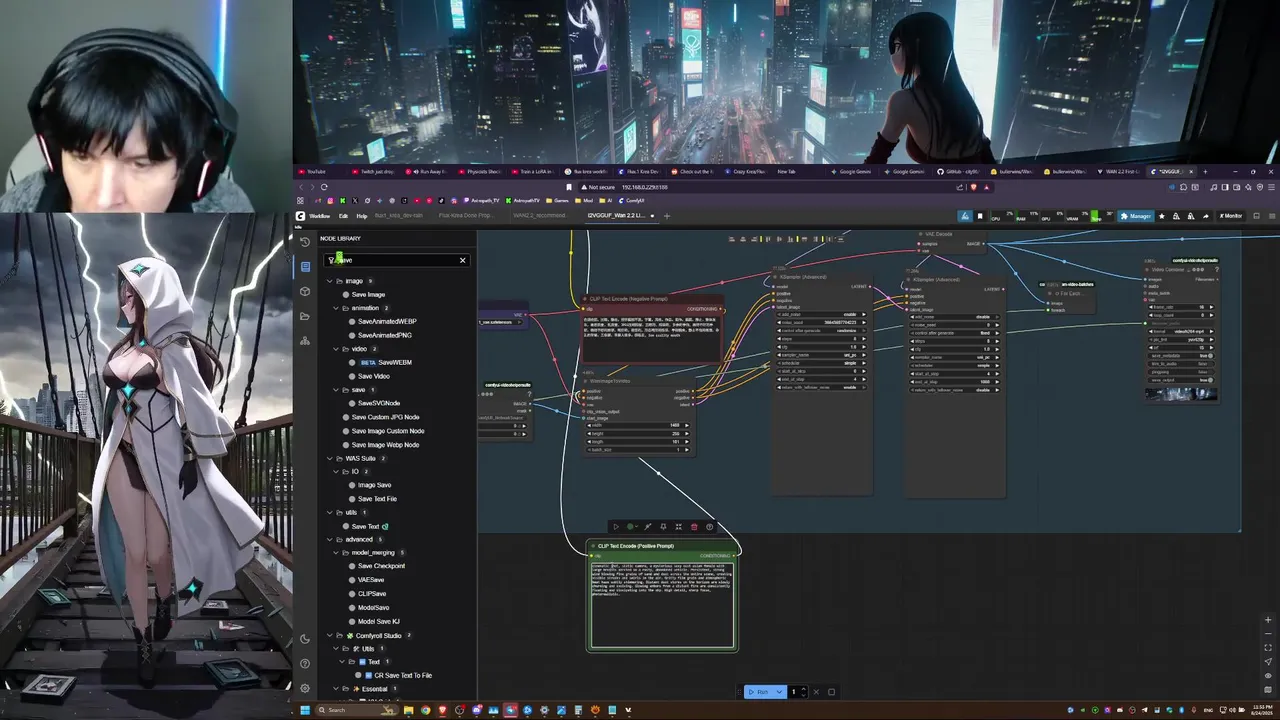Toggle dark theme moon icon
This screenshot has width=1280, height=720.
(x=305, y=639)
